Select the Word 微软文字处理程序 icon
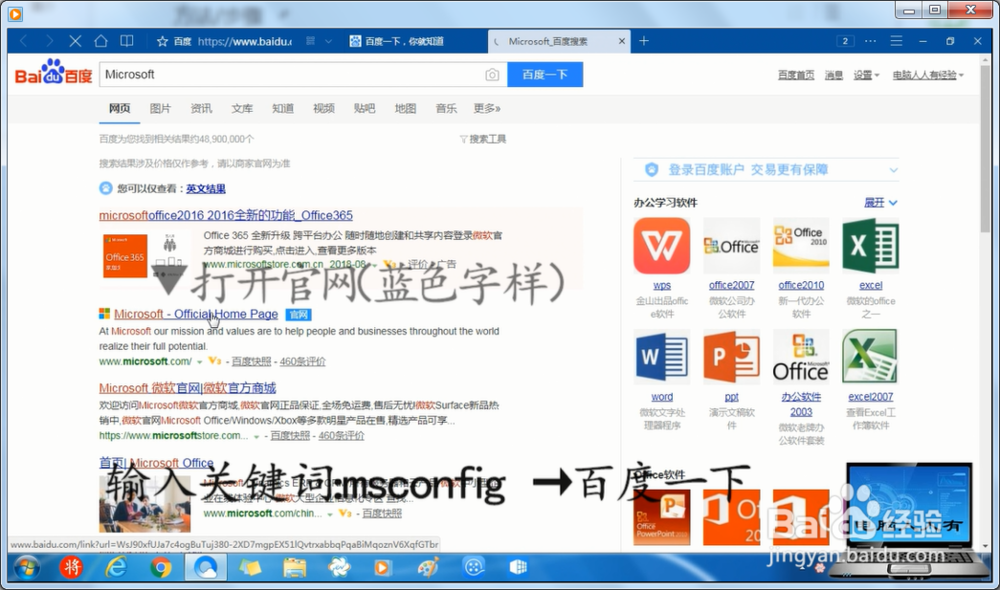 (662, 356)
